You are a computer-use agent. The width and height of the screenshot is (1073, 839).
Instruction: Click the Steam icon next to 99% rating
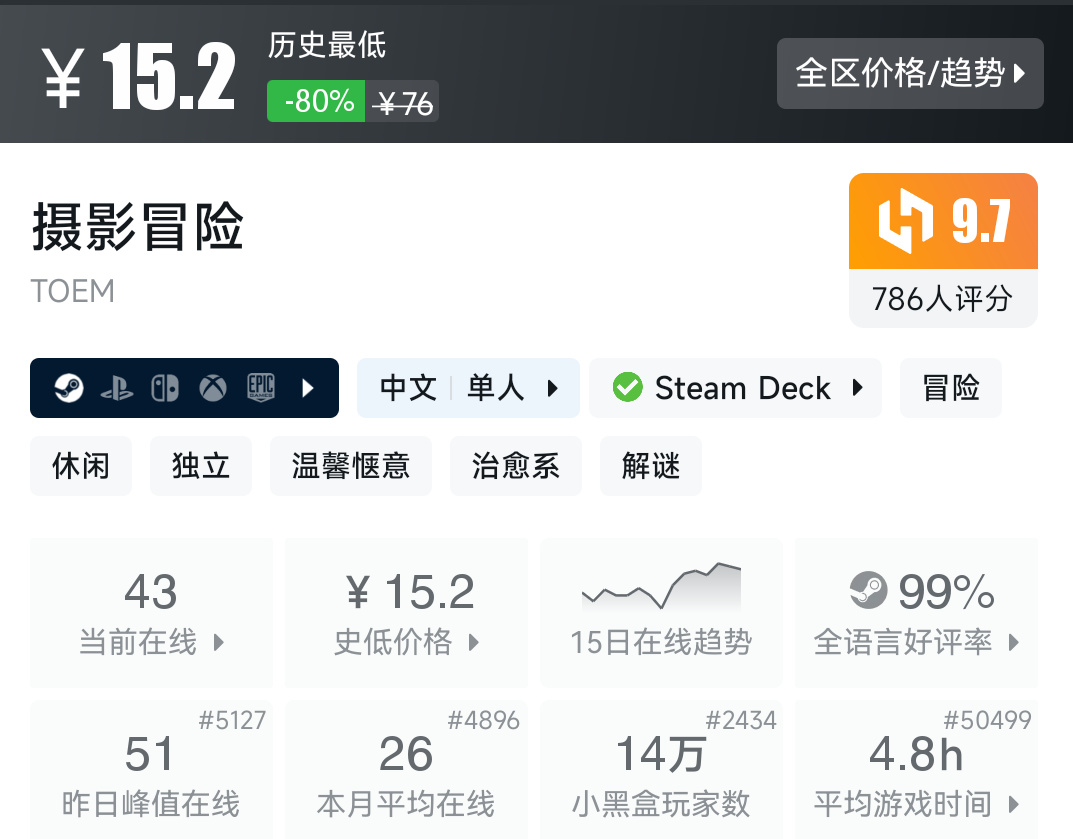click(868, 591)
